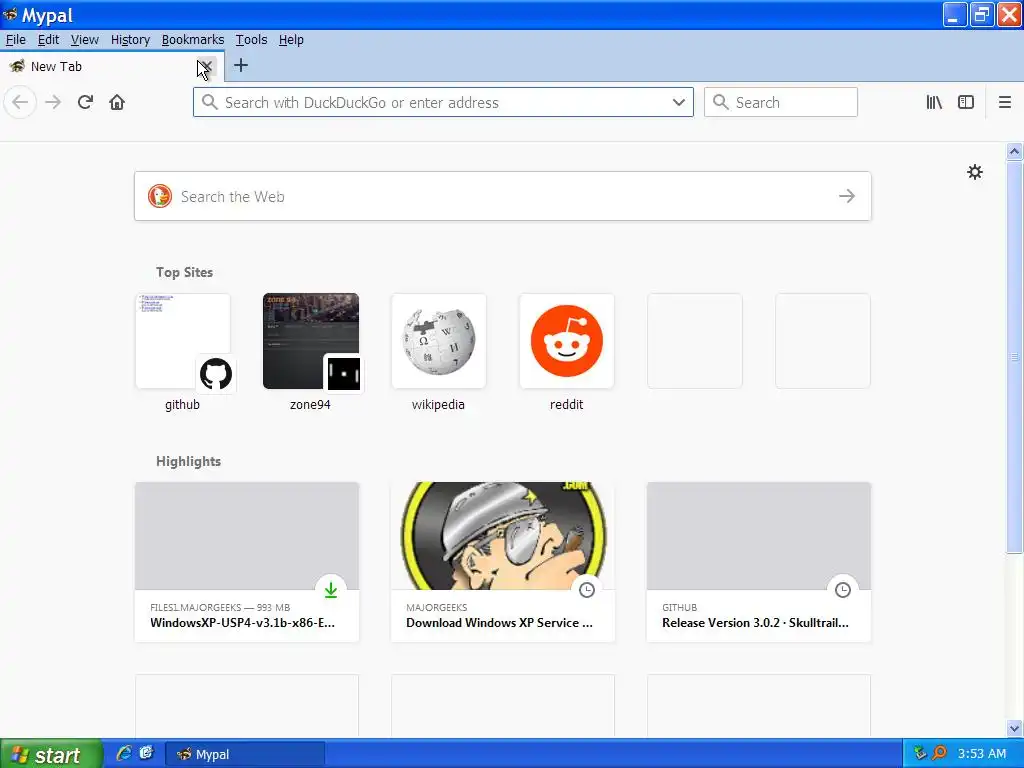The image size is (1024, 768).
Task: Open the Bookmarks menu
Action: tap(193, 40)
